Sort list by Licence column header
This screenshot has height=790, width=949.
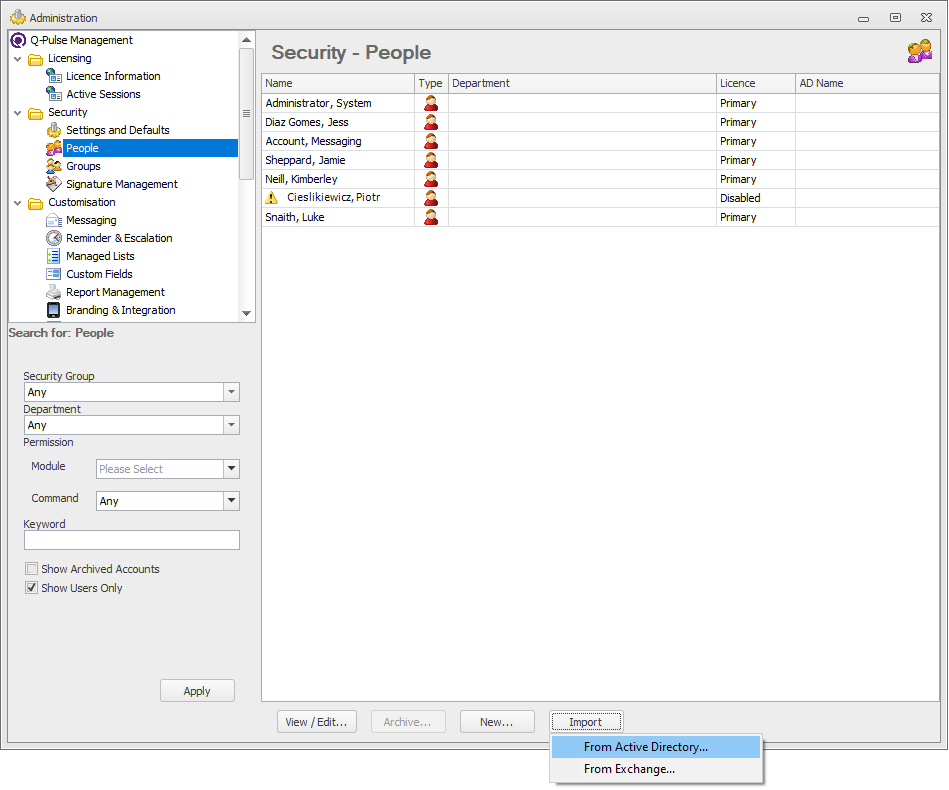pos(756,84)
